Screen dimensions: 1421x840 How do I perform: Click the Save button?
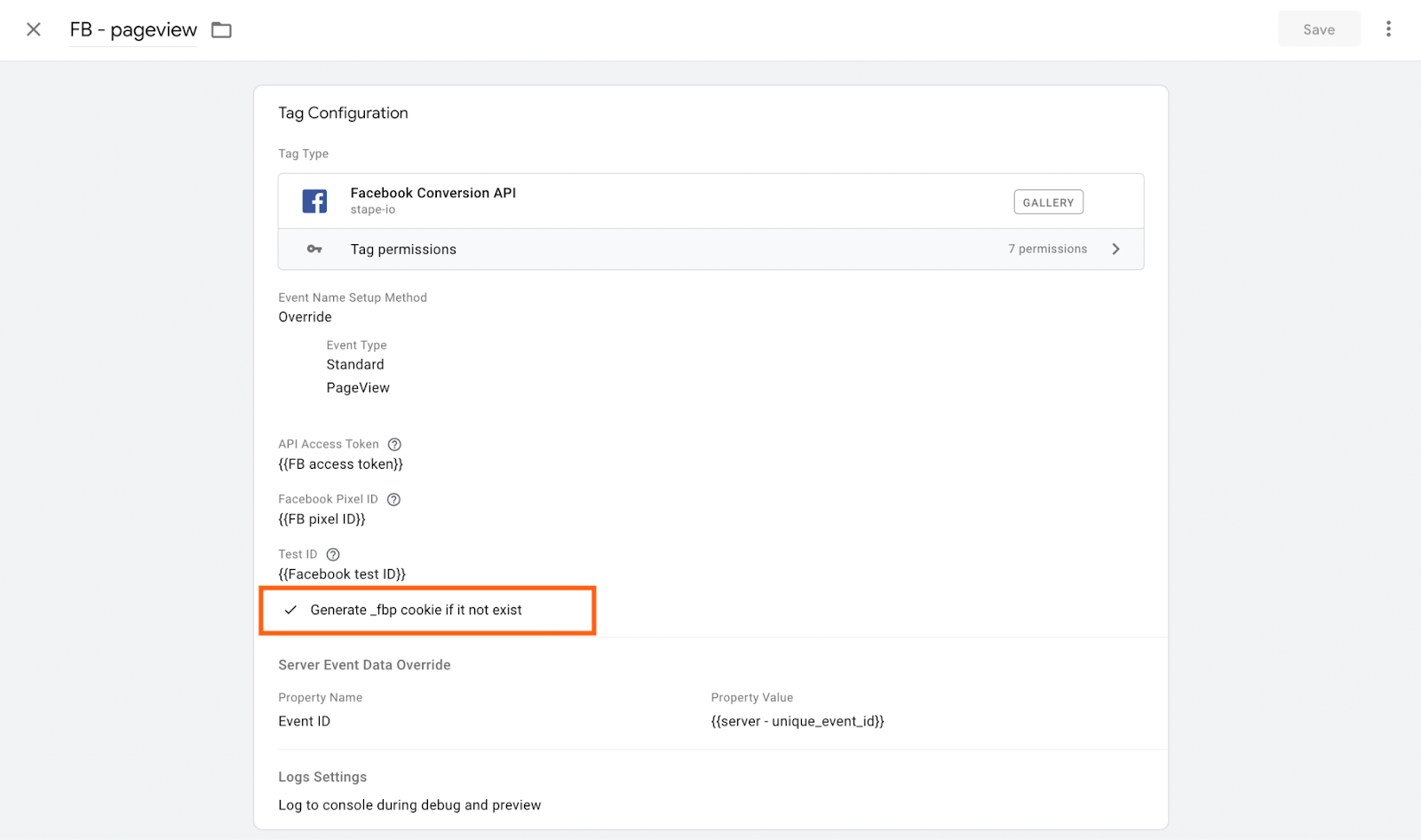[1319, 29]
